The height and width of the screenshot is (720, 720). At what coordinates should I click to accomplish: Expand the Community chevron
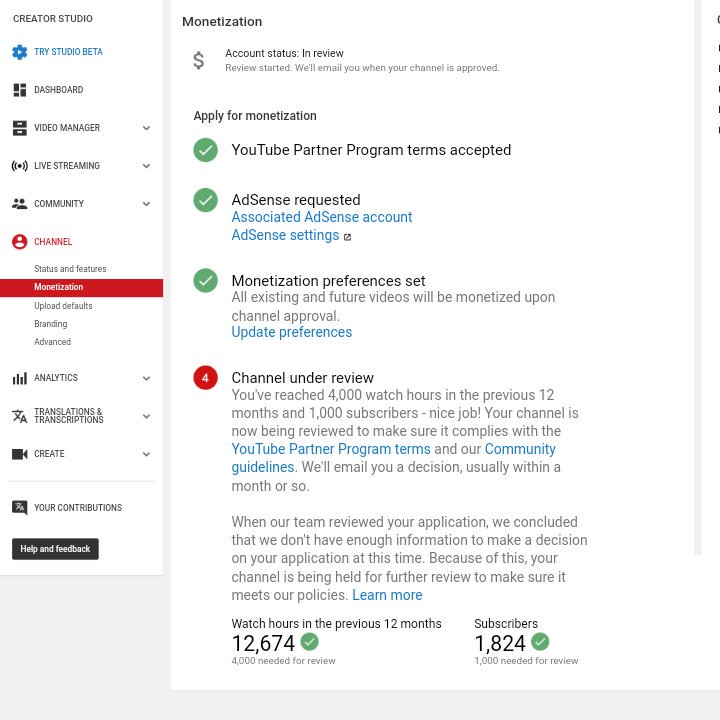pyautogui.click(x=146, y=204)
